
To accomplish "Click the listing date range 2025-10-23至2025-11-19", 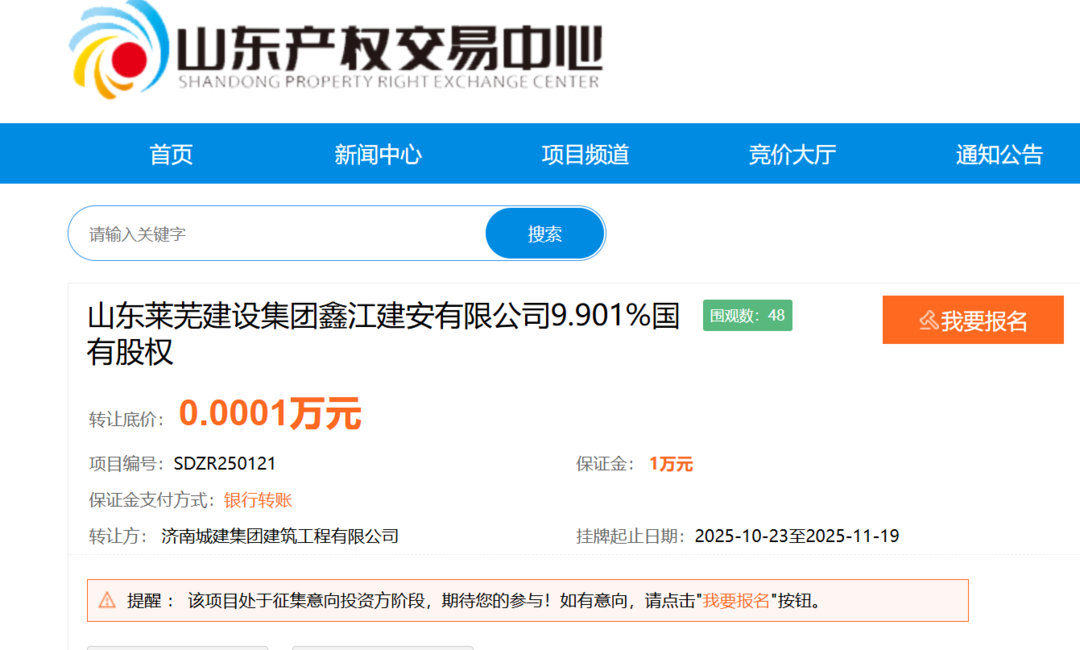I will point(797,536).
